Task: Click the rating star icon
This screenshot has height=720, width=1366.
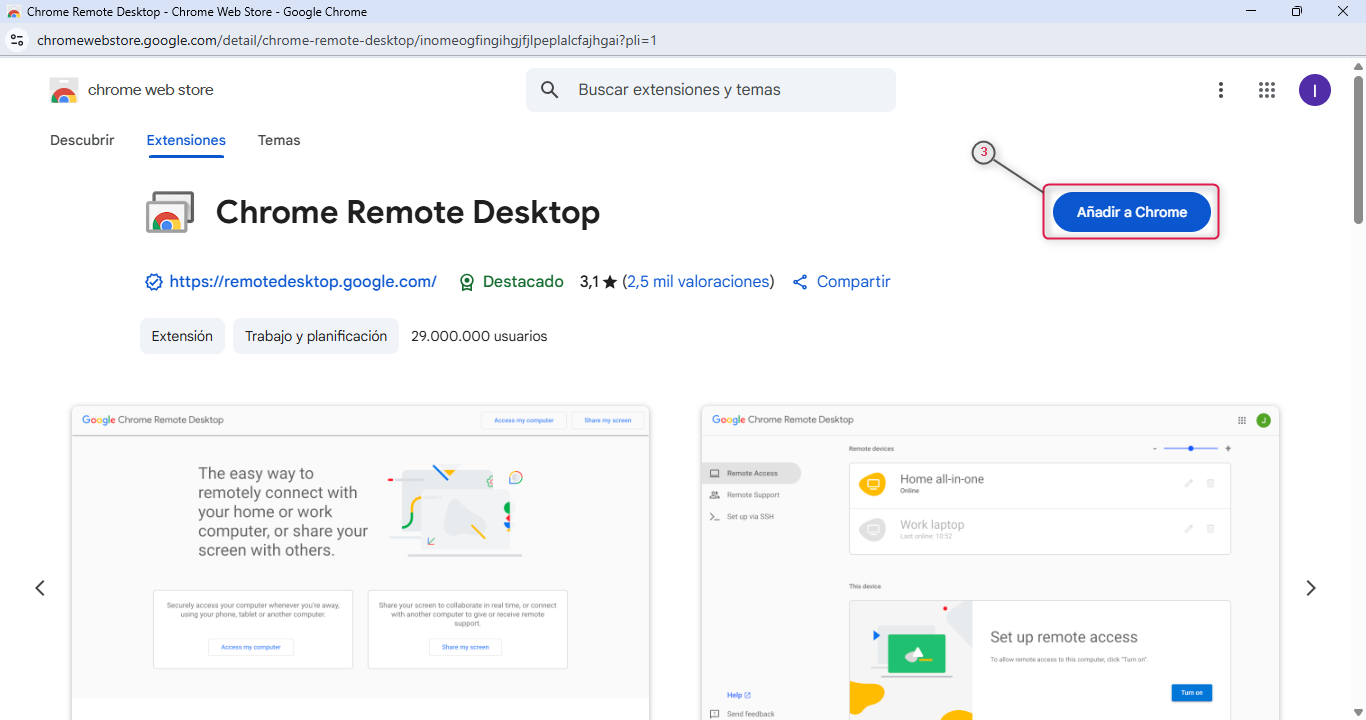Action: click(610, 282)
